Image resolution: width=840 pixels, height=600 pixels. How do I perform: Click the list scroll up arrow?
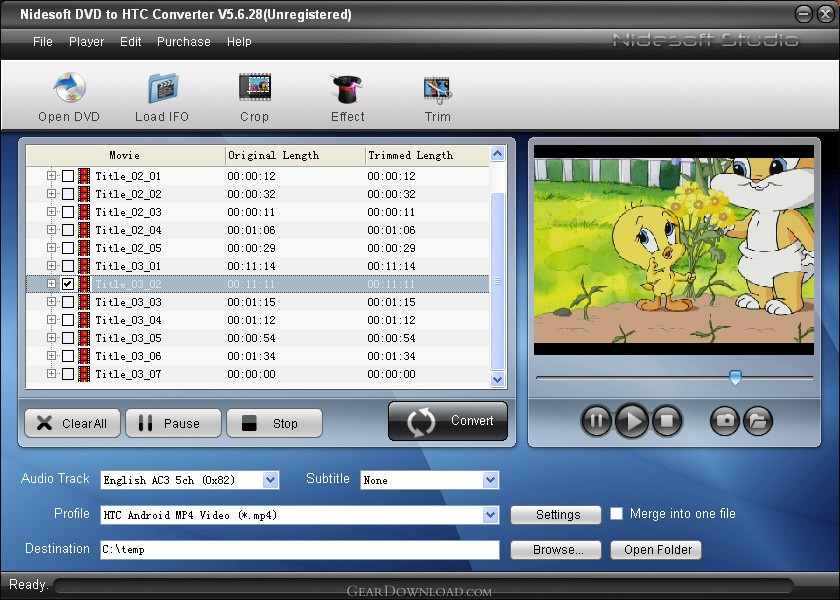pos(498,154)
